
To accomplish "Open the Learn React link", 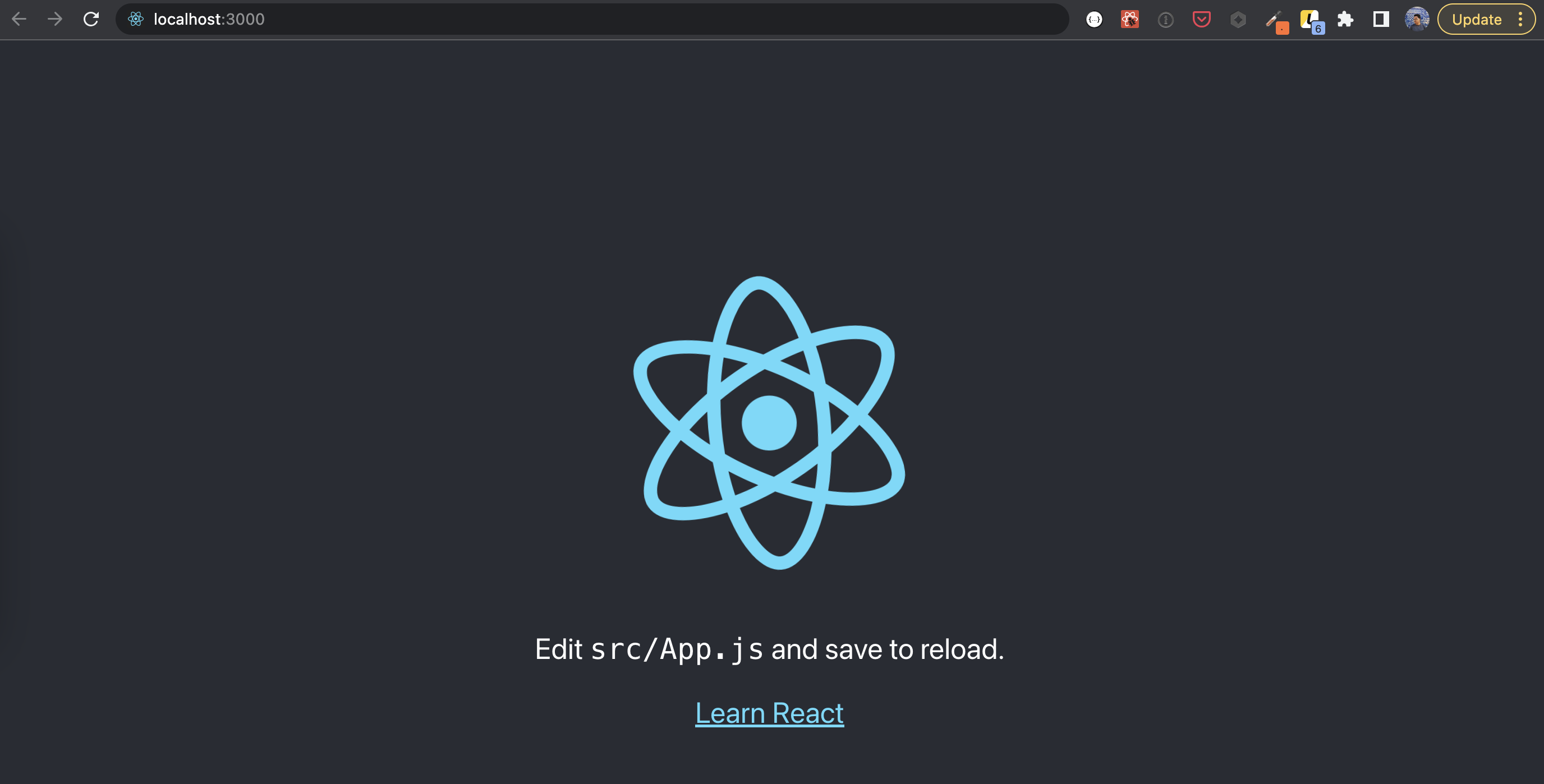I will click(769, 713).
